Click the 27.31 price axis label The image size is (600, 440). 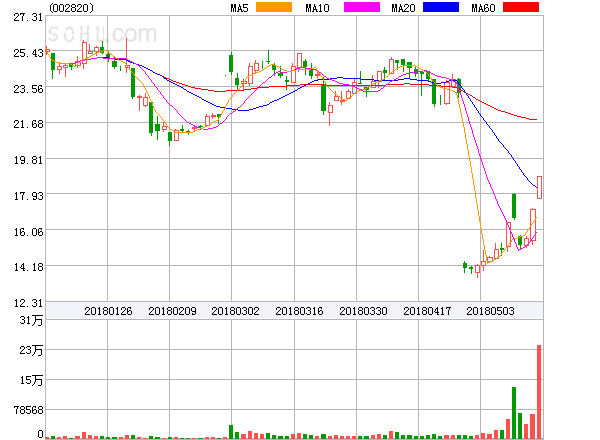28,17
